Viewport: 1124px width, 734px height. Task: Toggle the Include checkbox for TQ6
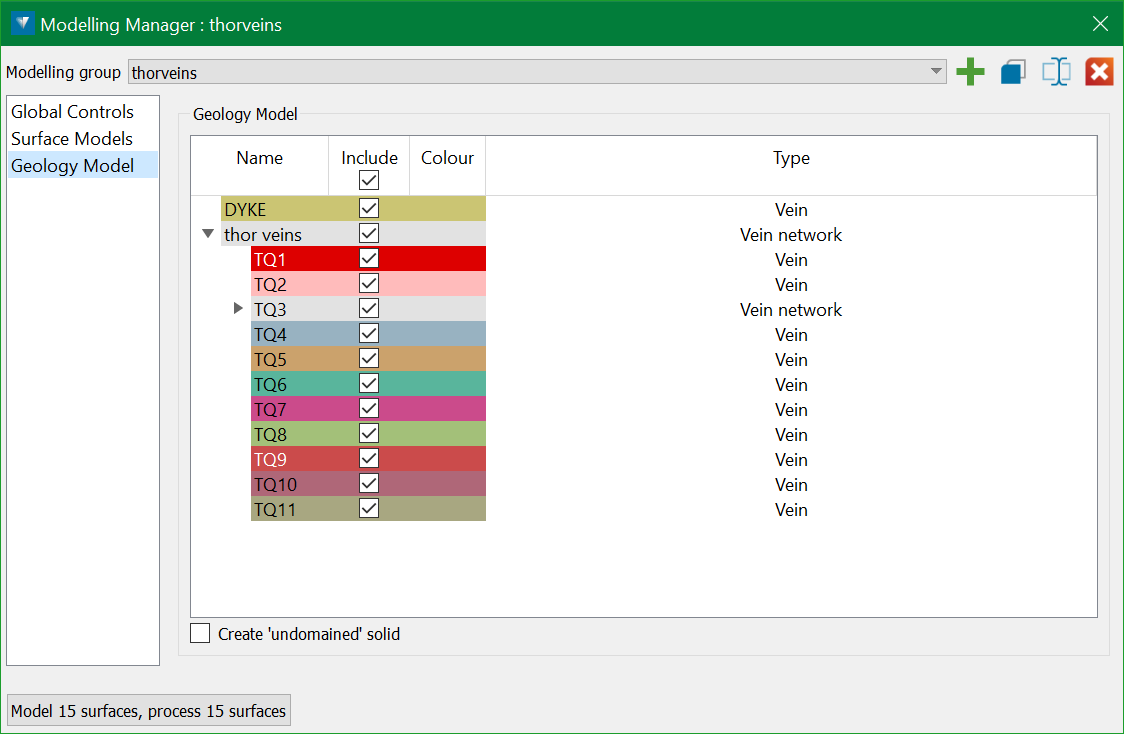click(369, 383)
